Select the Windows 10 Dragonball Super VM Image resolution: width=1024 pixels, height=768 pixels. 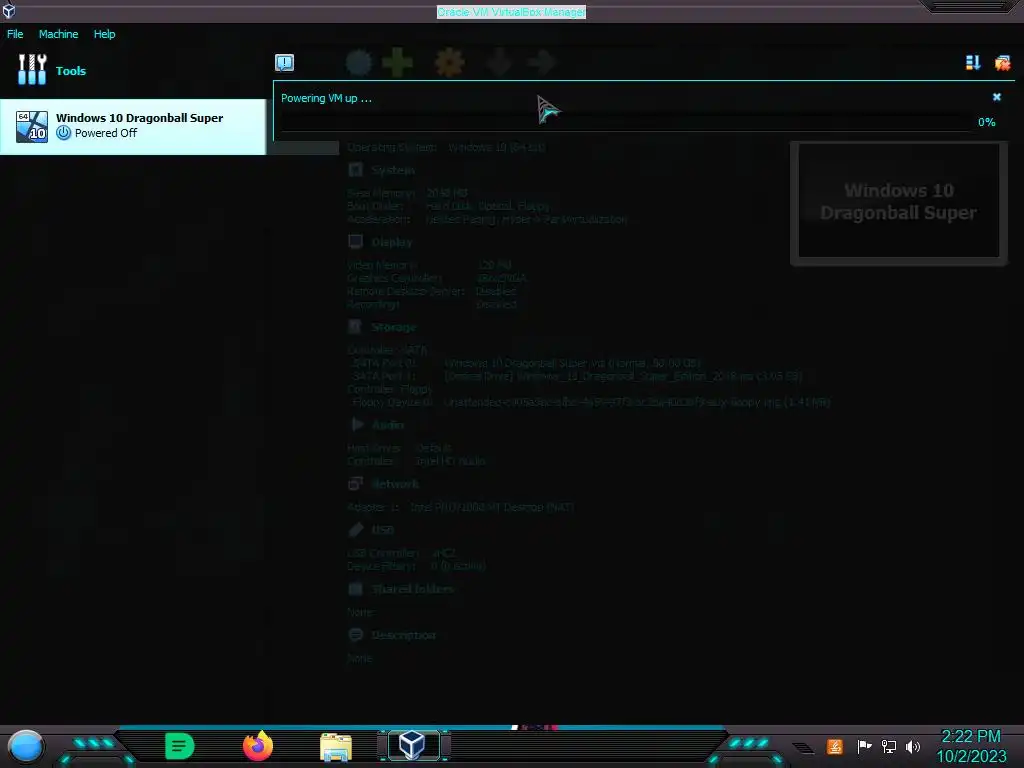[x=133, y=126]
